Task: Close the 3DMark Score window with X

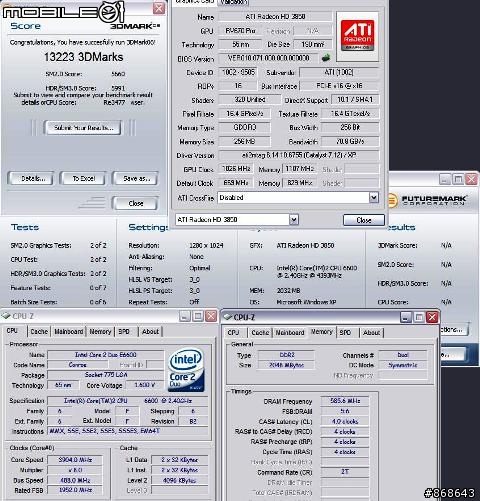Action: tap(159, 8)
